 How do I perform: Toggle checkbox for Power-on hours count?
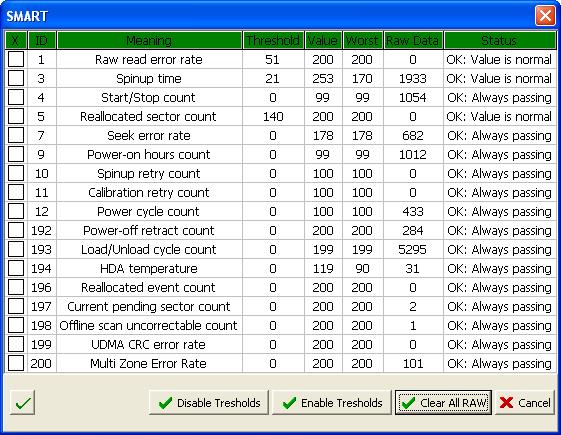(16, 154)
